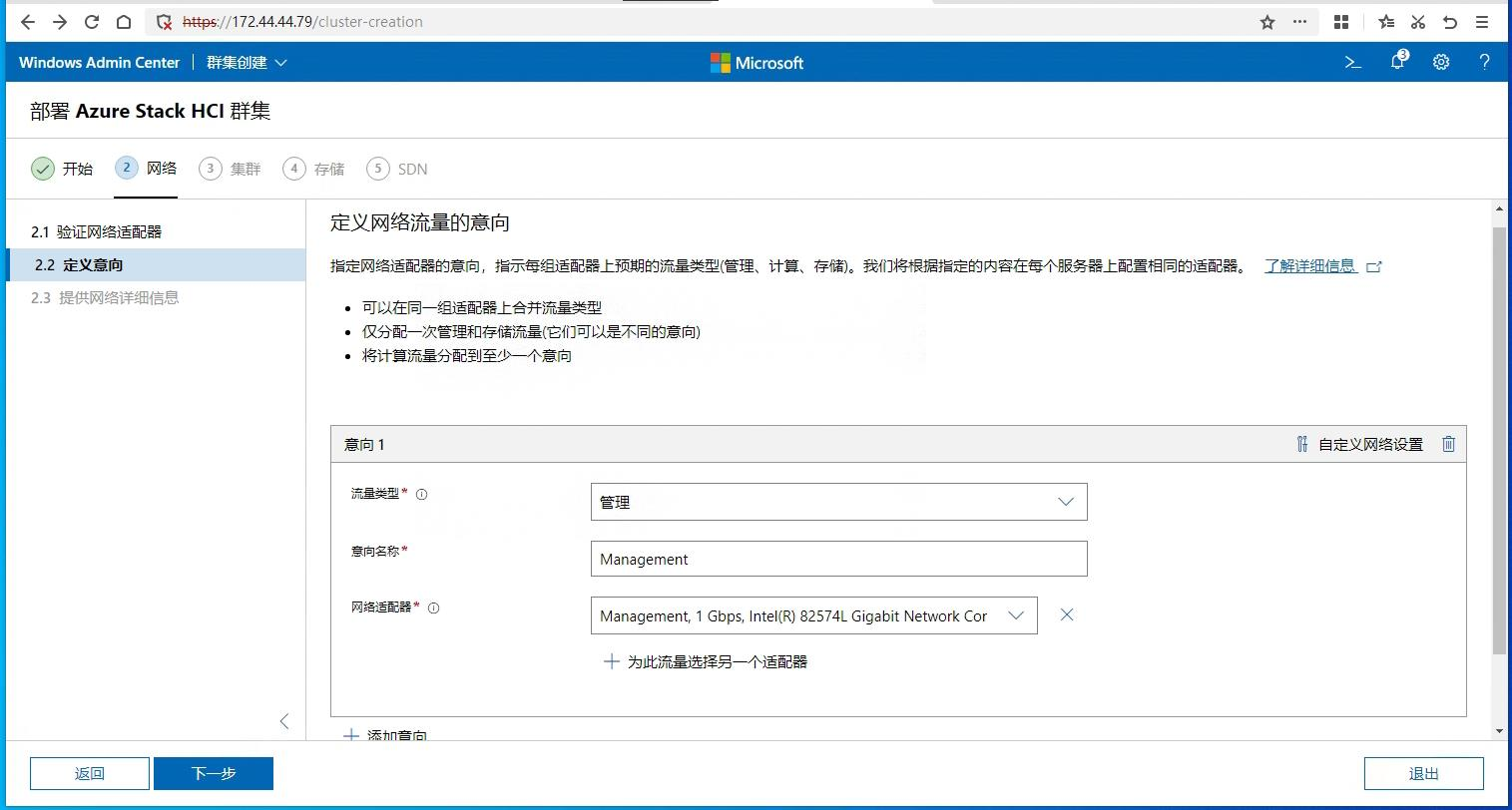
Task: Show info tooltip next to 网络适配器
Action: [x=433, y=608]
